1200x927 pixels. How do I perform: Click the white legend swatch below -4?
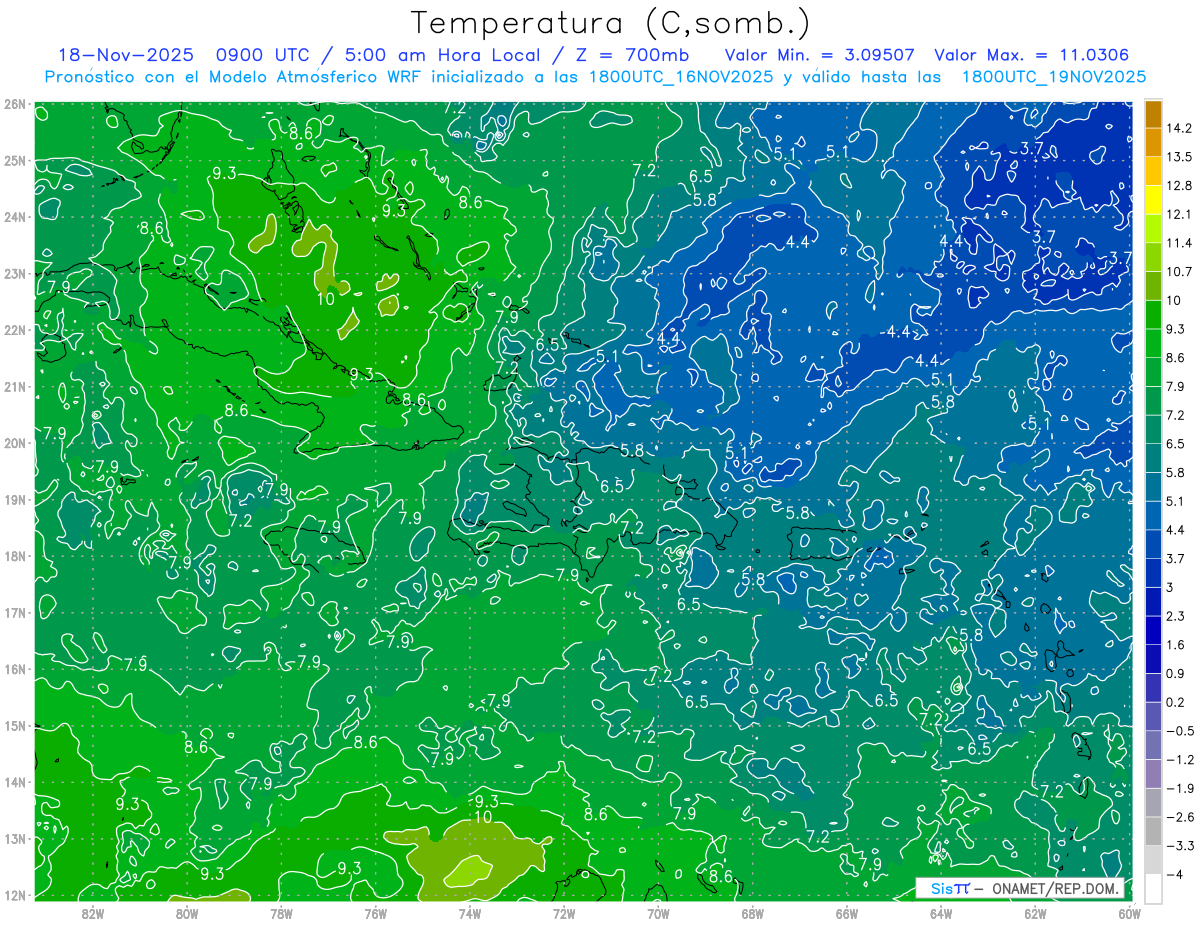(1152, 888)
